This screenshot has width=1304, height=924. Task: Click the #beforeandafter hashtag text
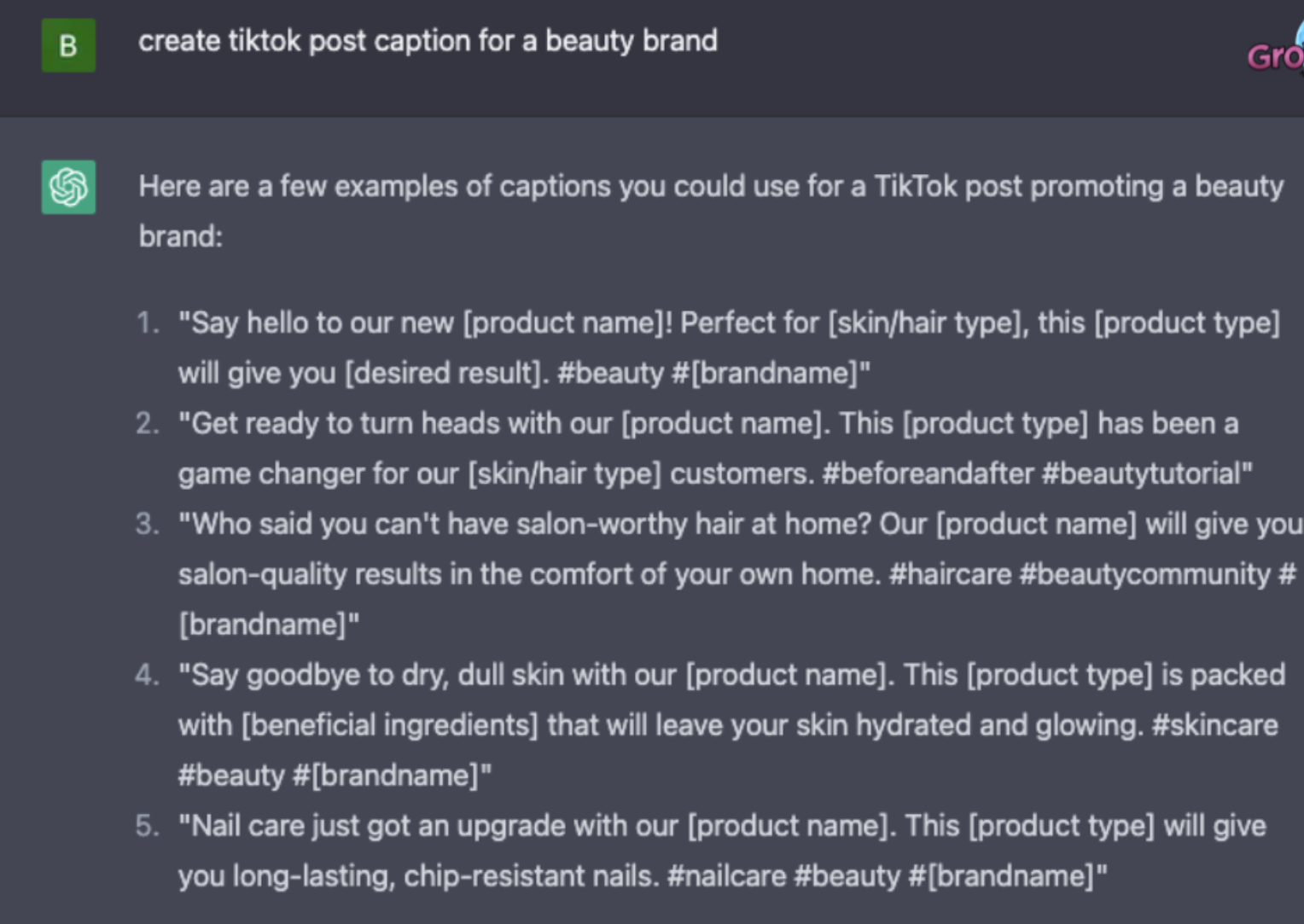point(928,474)
